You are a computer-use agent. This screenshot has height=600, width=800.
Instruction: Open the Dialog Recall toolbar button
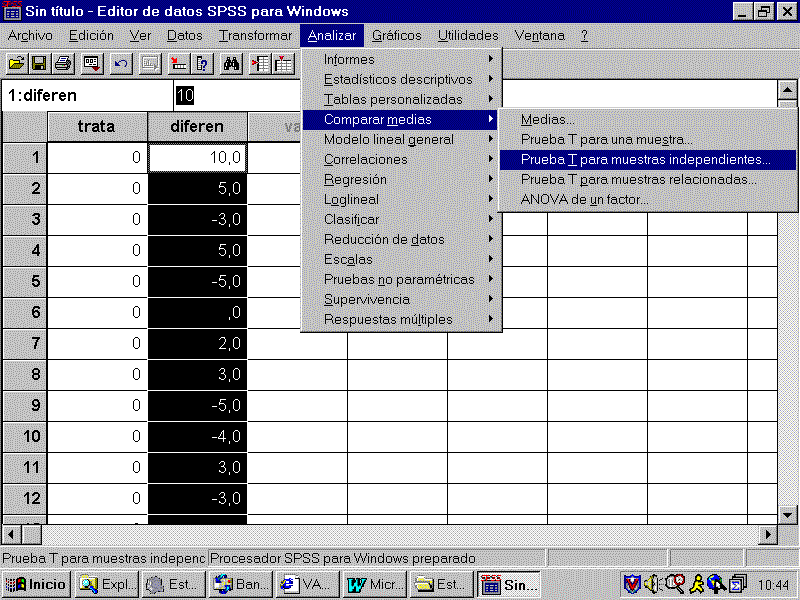point(92,64)
